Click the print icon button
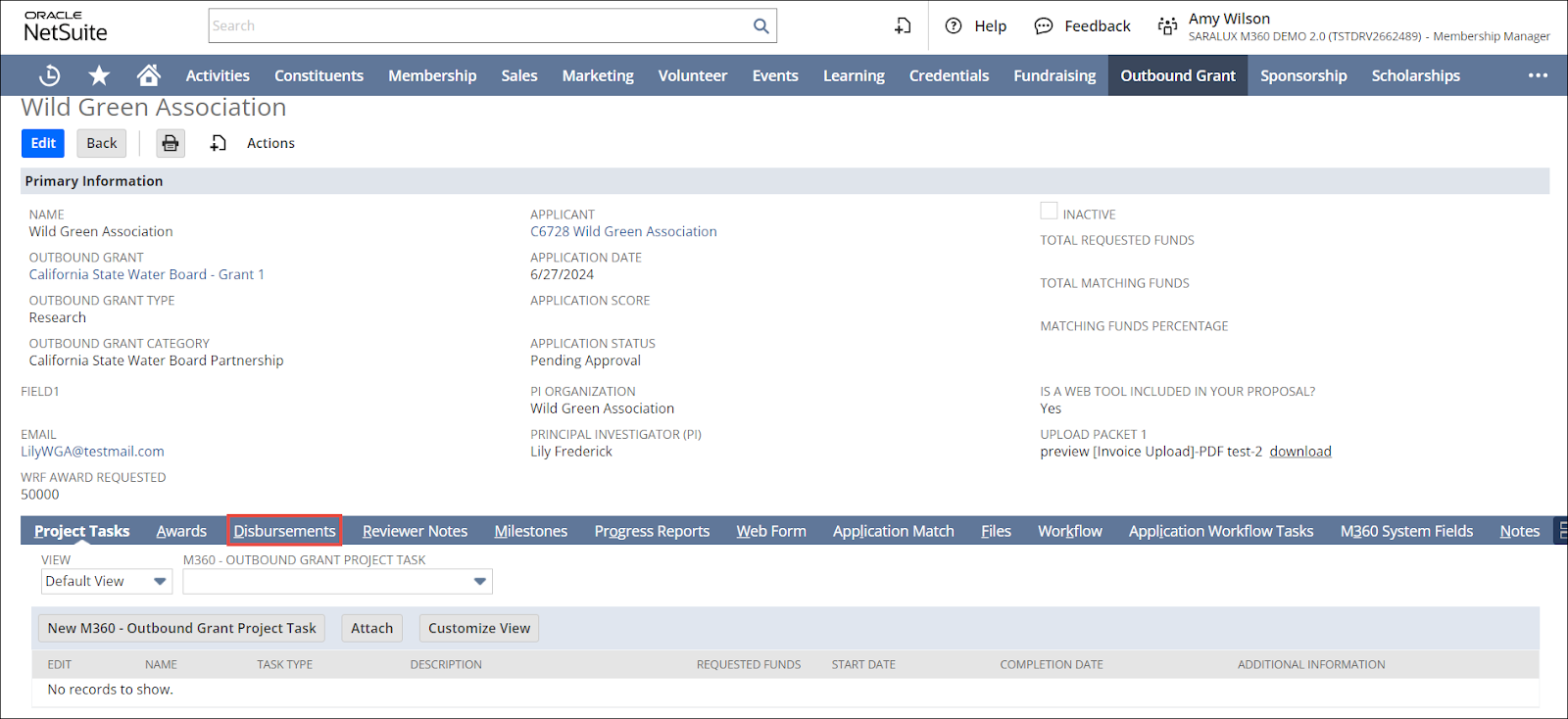Screen dimensions: 1568x719 point(171,143)
